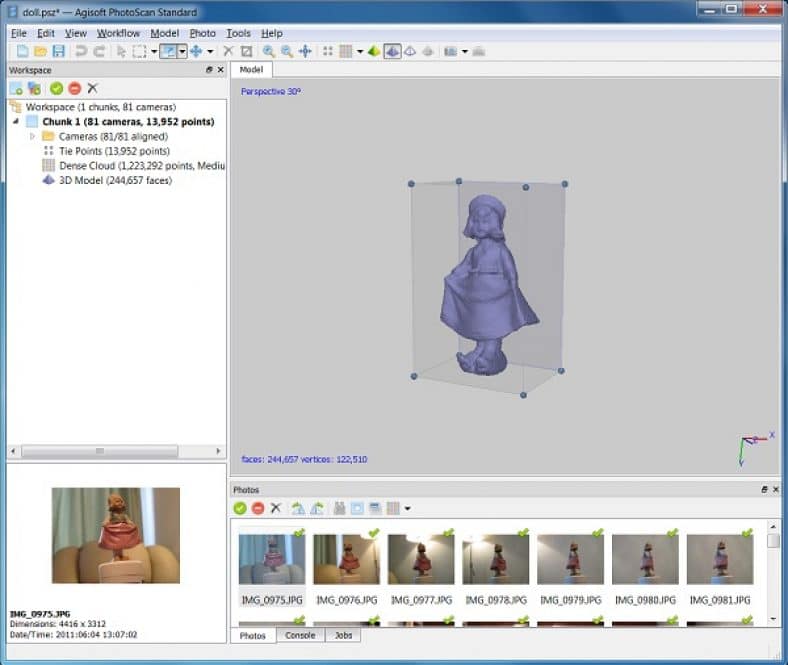788x665 pixels.
Task: Click the Reset View icon in toolbar
Action: [x=305, y=51]
